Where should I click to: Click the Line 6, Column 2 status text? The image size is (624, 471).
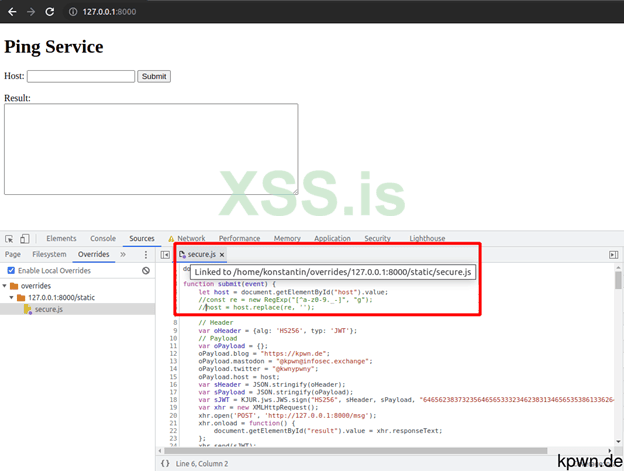click(x=202, y=463)
